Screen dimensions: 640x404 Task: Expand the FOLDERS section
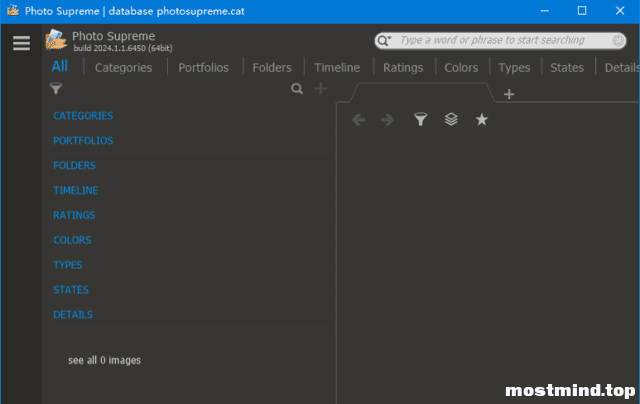[74, 166]
